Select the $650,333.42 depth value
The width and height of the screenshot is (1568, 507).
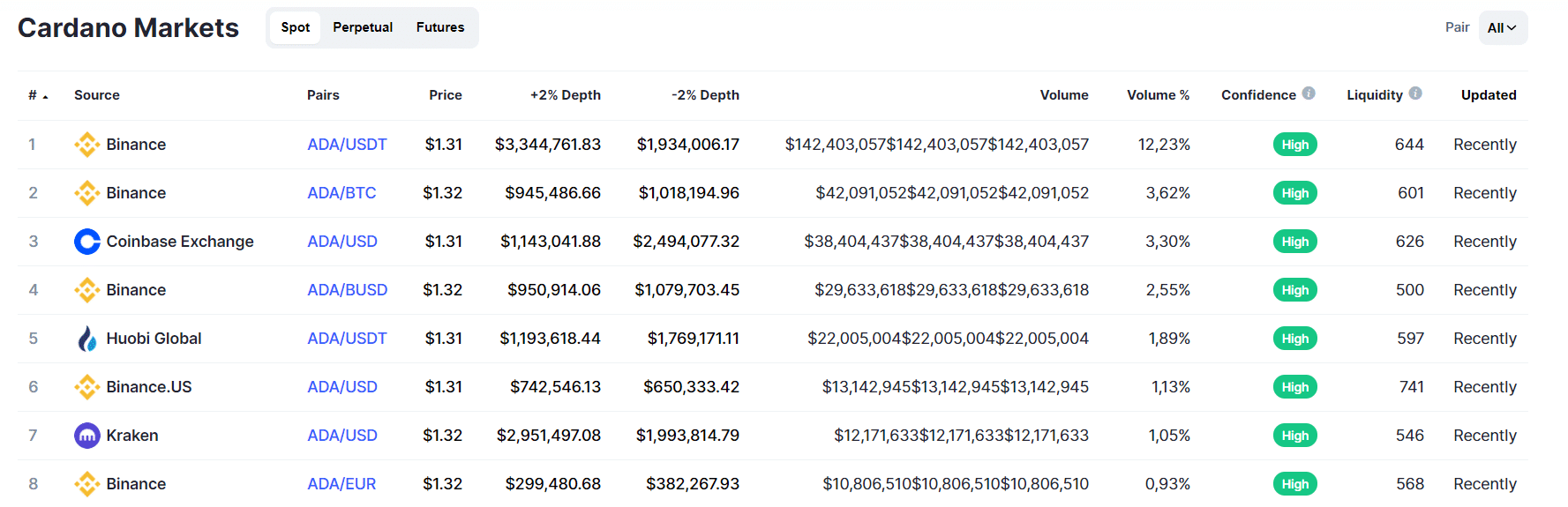pos(692,387)
